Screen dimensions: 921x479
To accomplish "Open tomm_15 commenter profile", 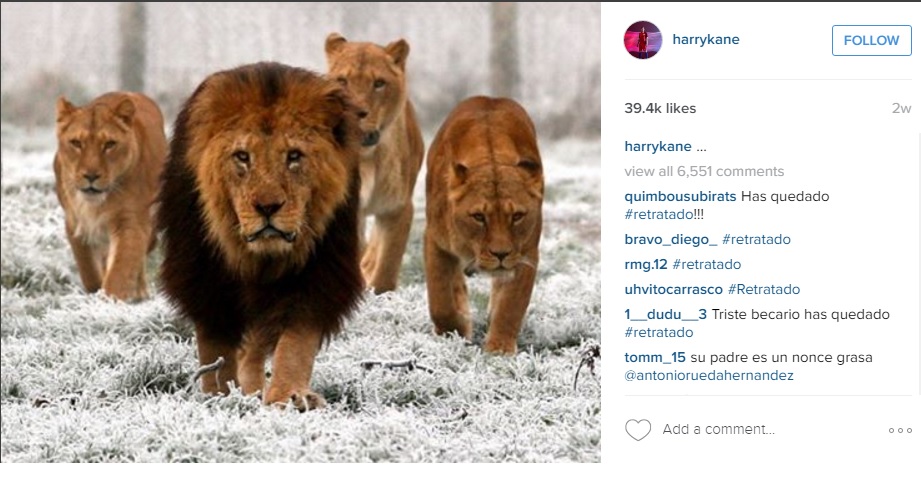I will (655, 357).
